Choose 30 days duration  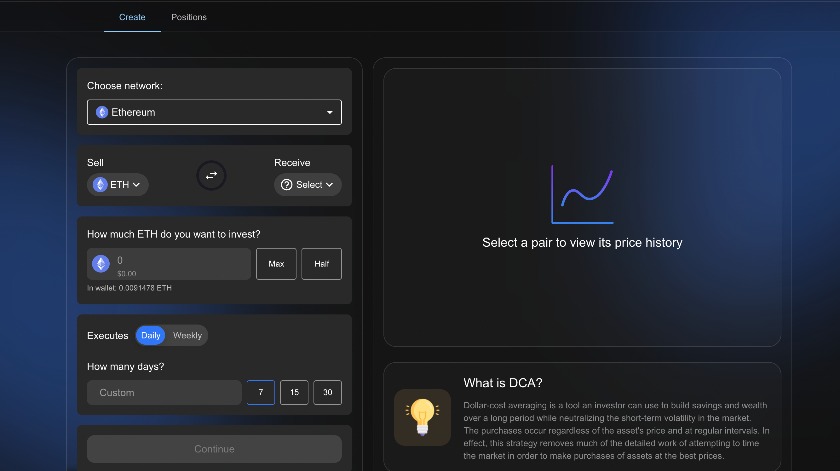point(327,392)
